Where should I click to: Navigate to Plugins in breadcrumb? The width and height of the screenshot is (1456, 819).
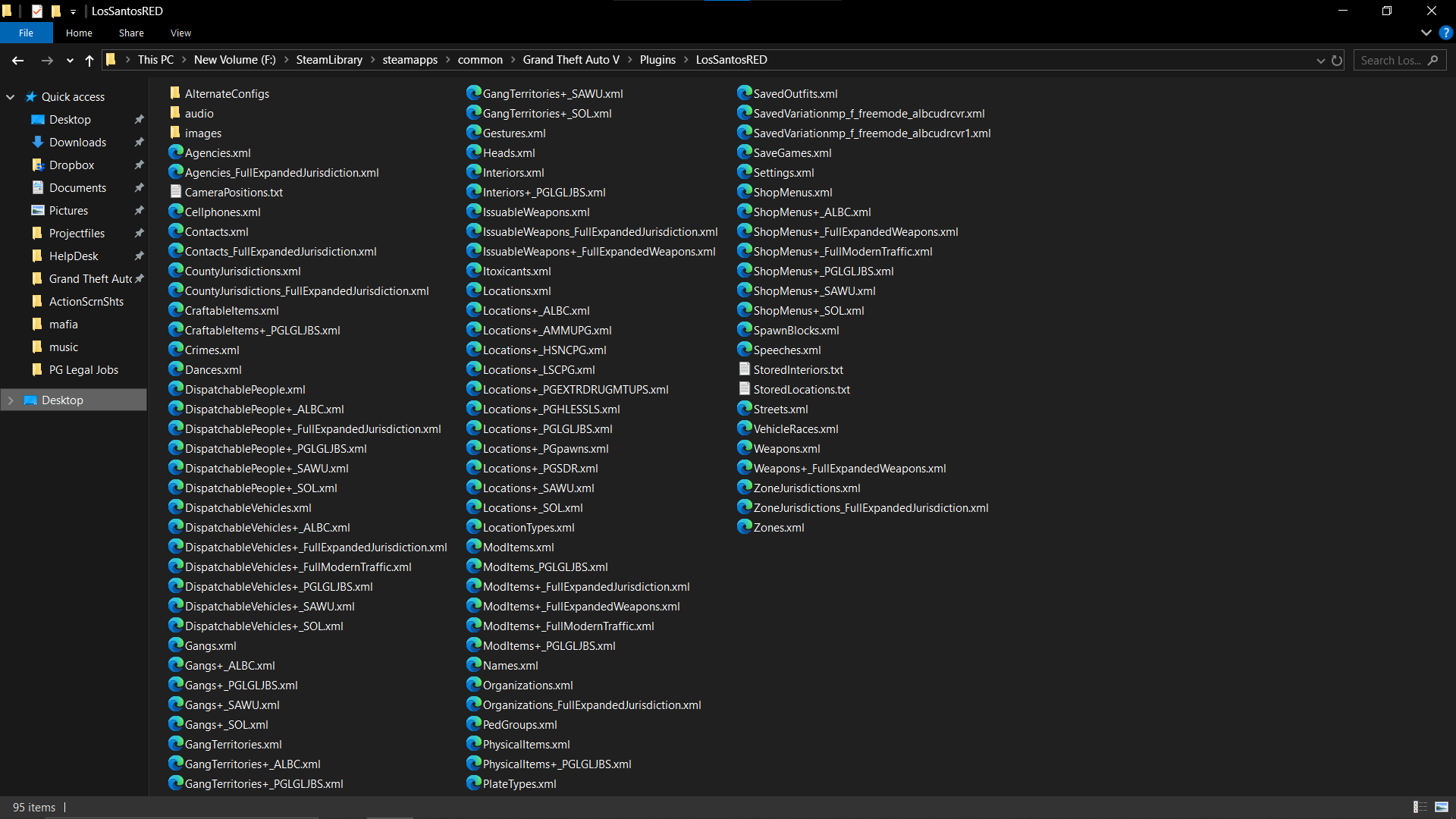(x=657, y=60)
